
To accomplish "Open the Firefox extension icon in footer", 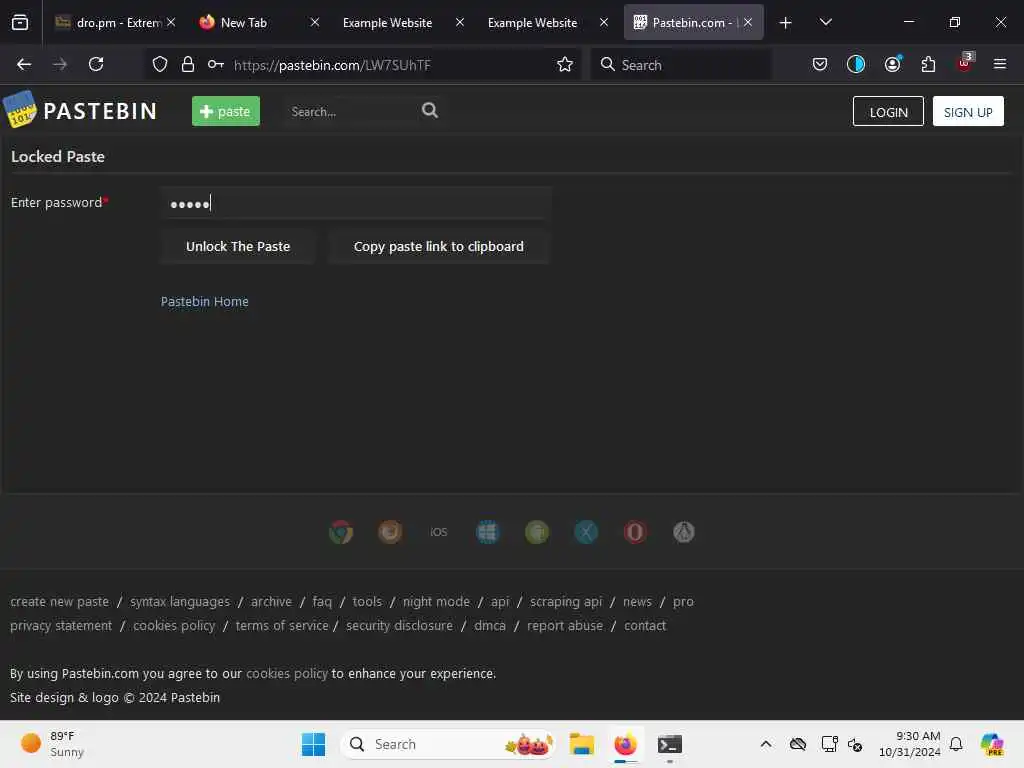I will point(390,532).
